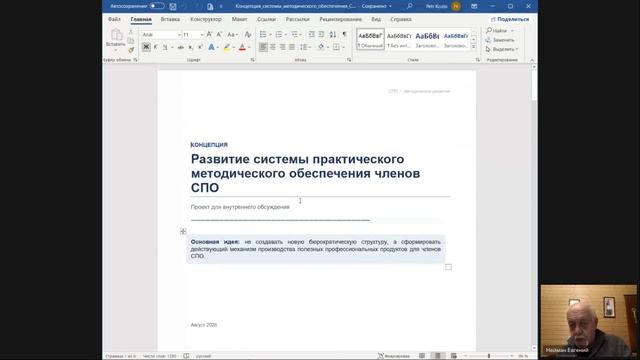The image size is (640, 360).
Task: Decrease paragraph indent
Action: coord(311,34)
